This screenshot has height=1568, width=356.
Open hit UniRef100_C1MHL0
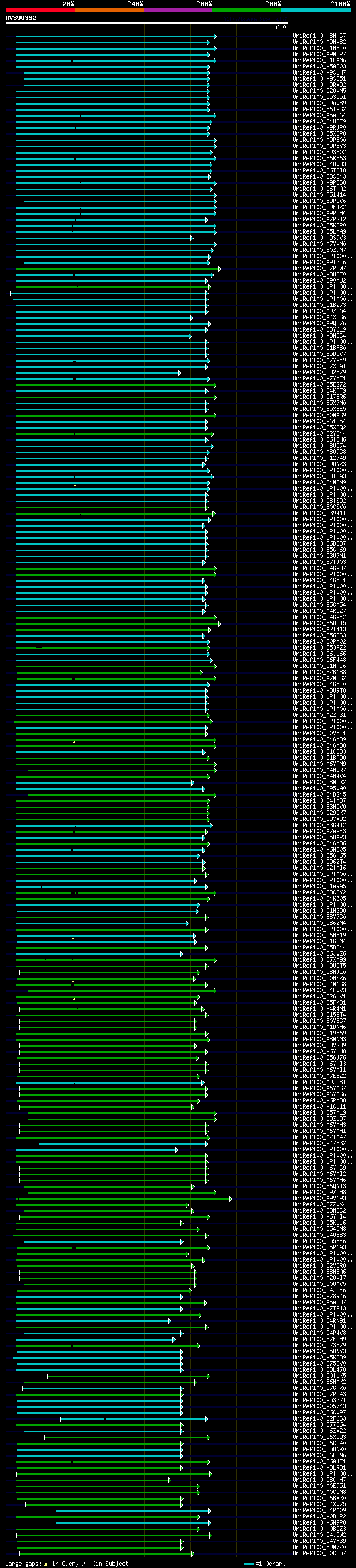tap(319, 48)
